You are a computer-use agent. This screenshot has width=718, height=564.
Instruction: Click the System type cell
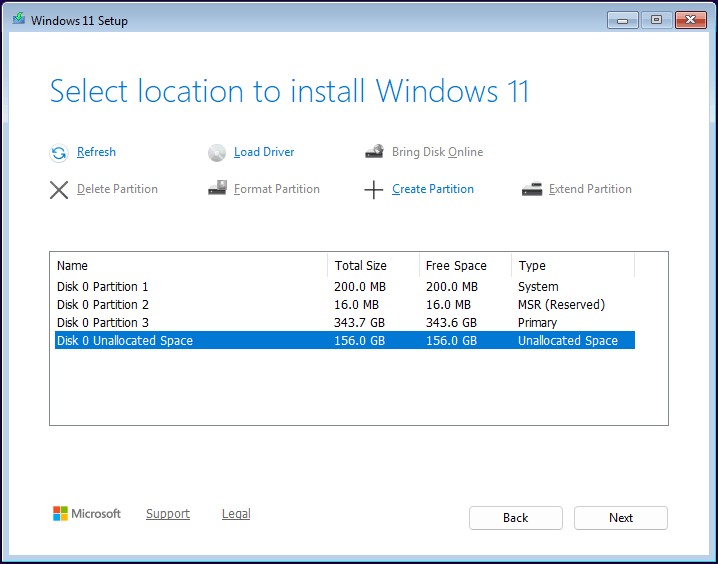point(538,287)
